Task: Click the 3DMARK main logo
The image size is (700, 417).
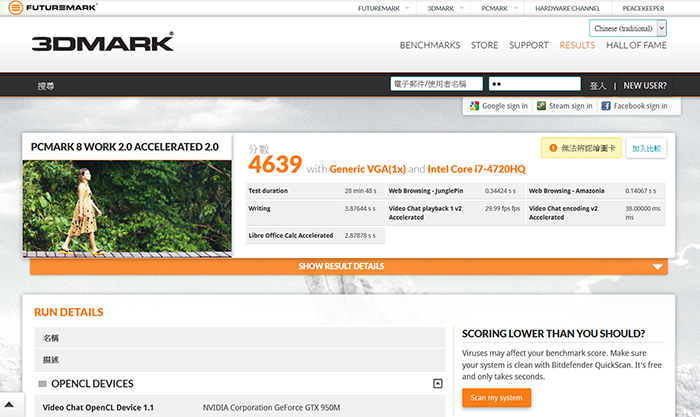Action: 103,42
